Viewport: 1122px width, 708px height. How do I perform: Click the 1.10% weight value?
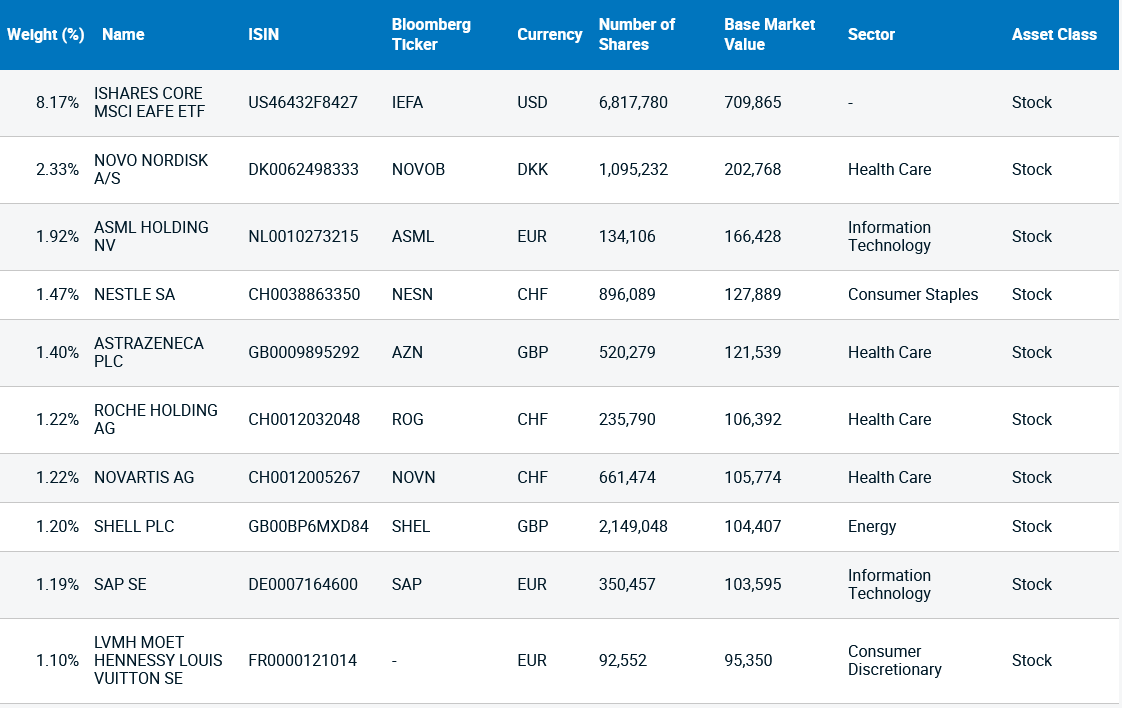tap(57, 660)
